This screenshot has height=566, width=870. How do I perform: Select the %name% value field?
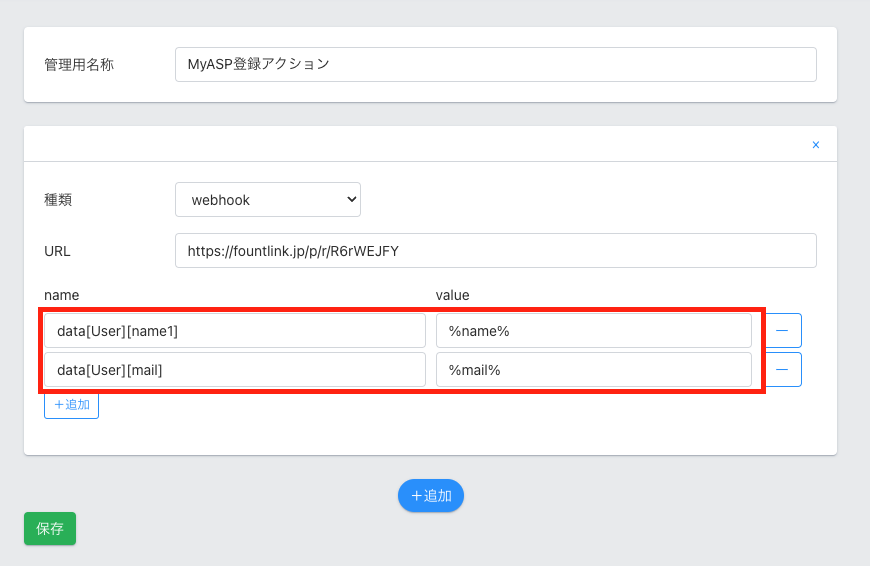pyautogui.click(x=593, y=331)
